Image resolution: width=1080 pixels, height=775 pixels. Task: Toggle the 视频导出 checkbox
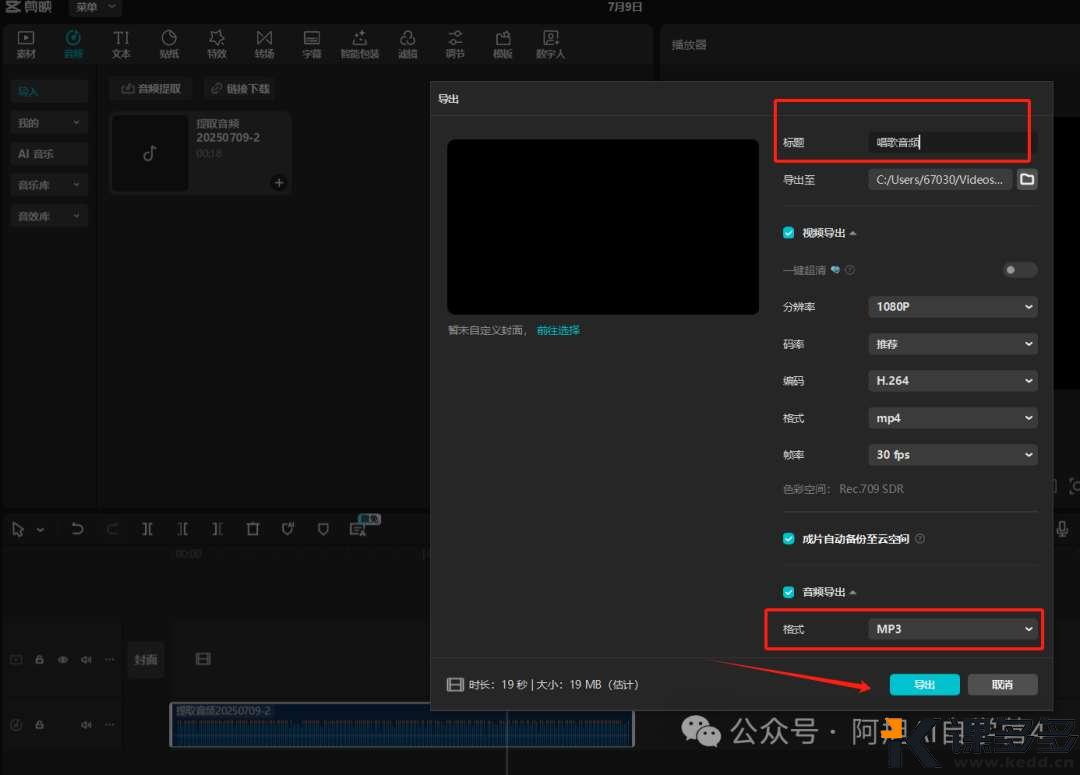[x=789, y=233]
